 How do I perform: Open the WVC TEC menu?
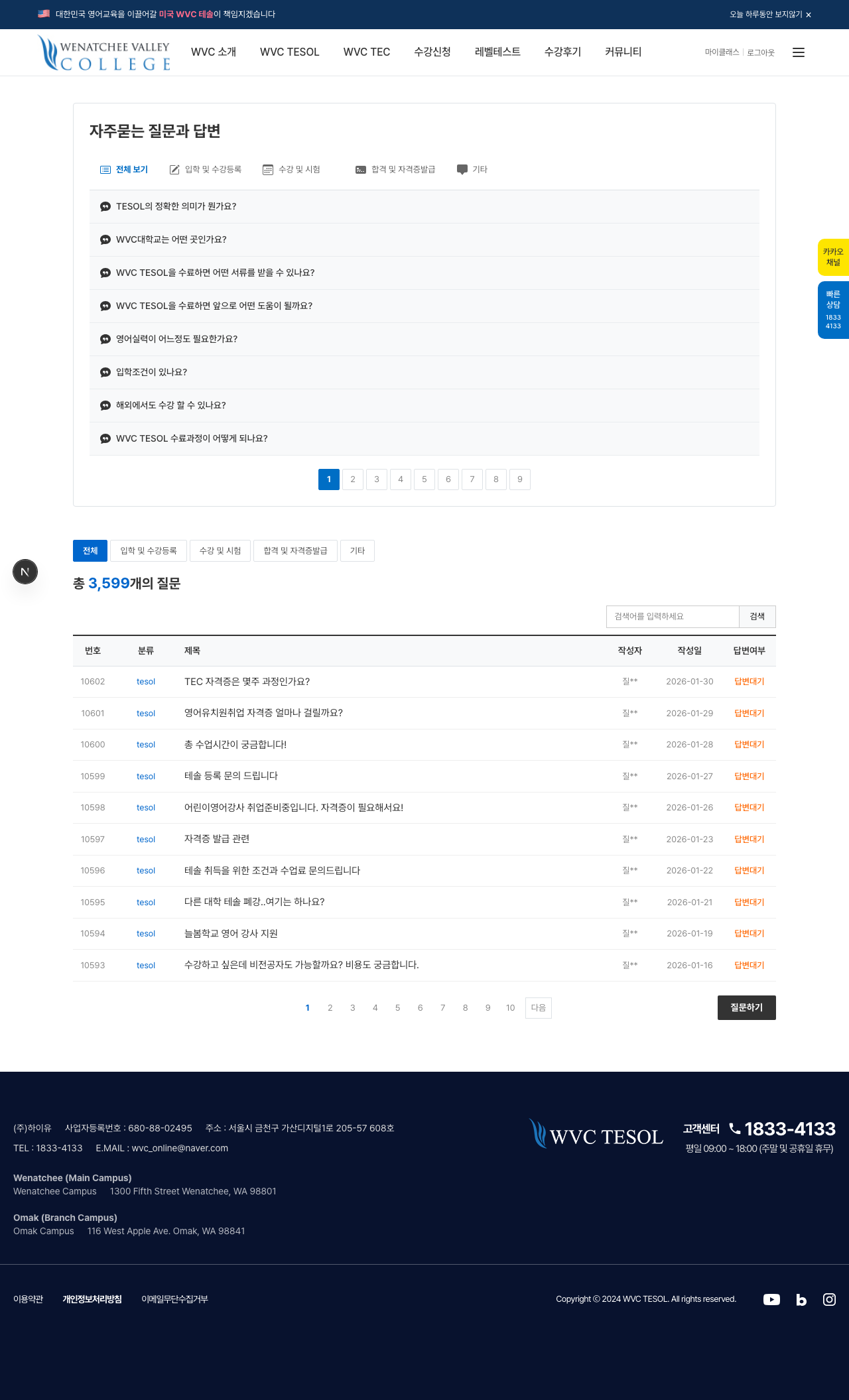tap(367, 52)
